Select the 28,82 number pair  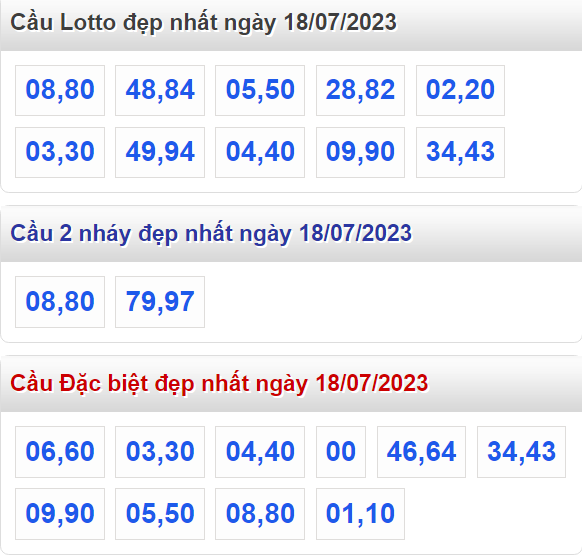coord(360,90)
